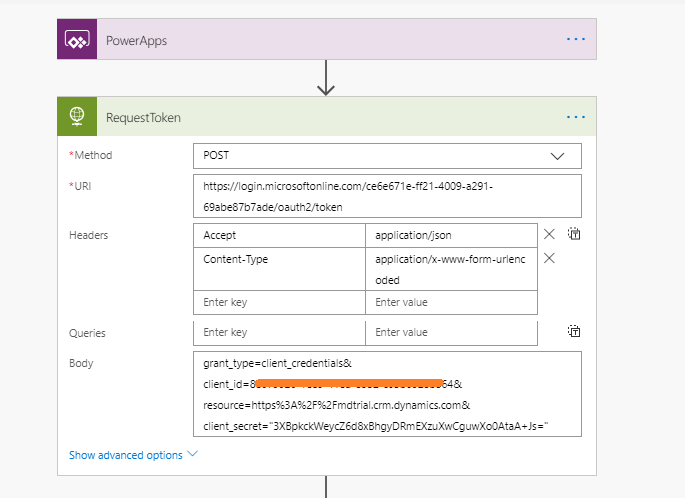
Task: Switch Headers to text mode icon
Action: pyautogui.click(x=574, y=234)
